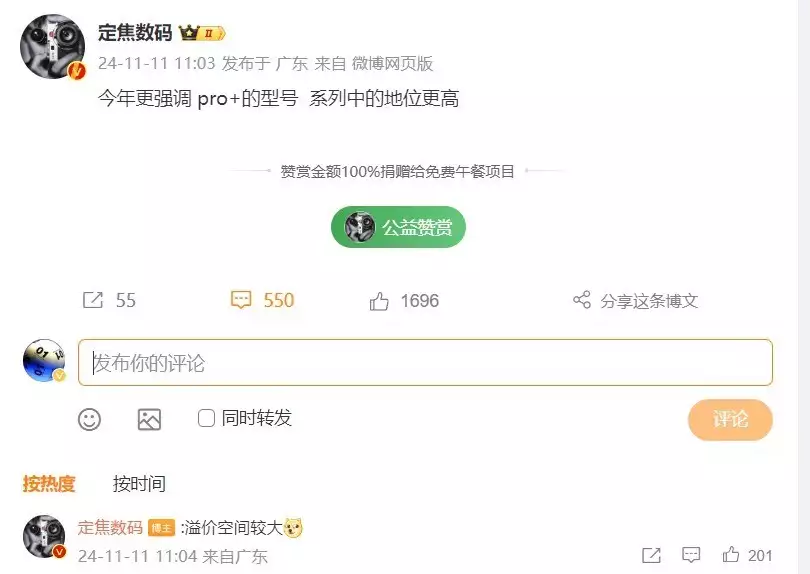This screenshot has width=810, height=574.
Task: Repost the 溢价空间较大 comment
Action: [x=651, y=555]
